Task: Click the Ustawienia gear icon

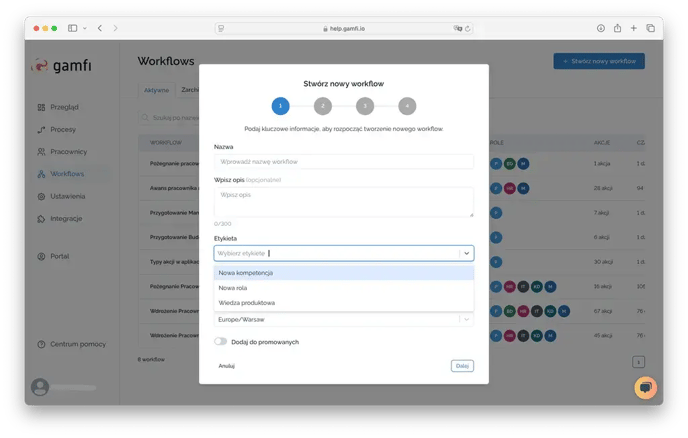Action: tap(41, 196)
